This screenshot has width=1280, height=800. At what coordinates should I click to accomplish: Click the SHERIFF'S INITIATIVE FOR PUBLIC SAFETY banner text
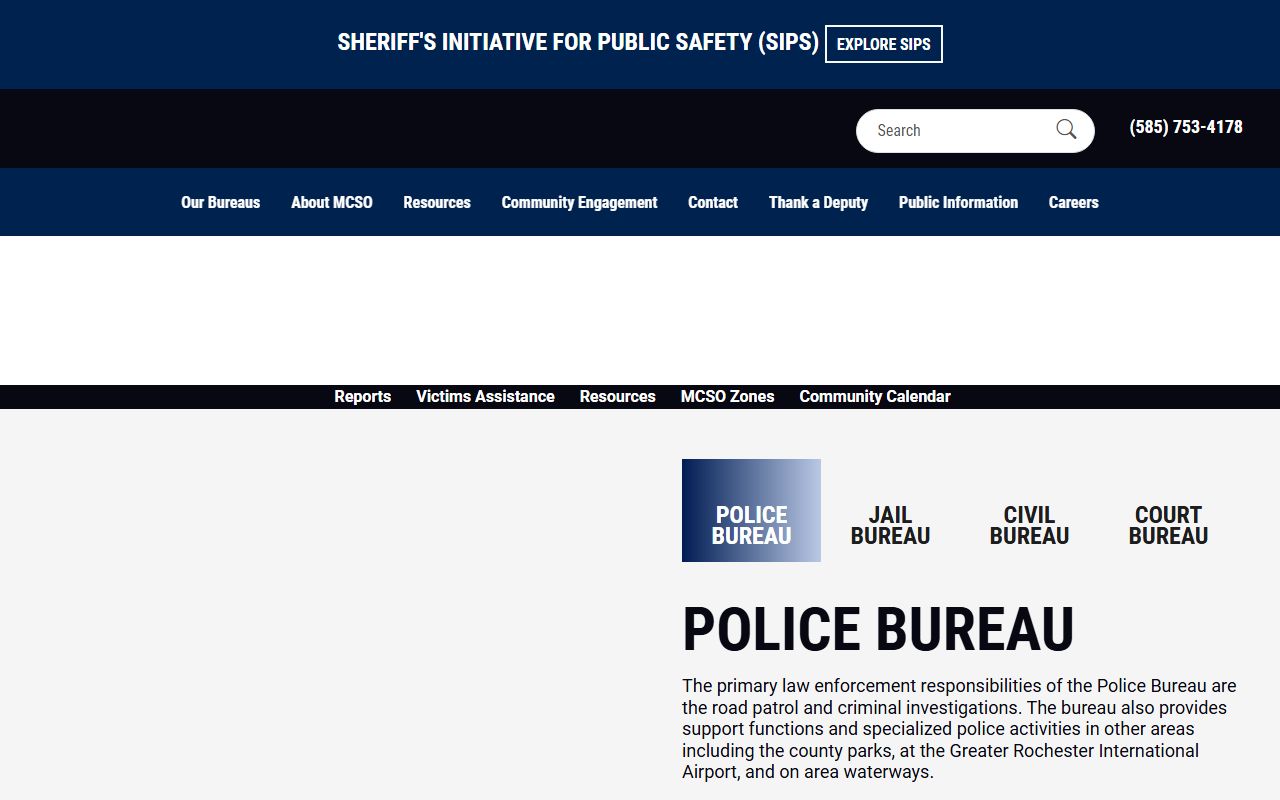tap(578, 43)
